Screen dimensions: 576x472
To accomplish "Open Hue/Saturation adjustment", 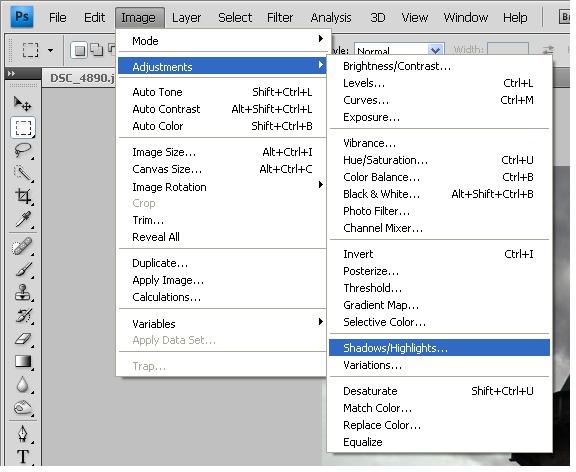I will tap(439, 160).
